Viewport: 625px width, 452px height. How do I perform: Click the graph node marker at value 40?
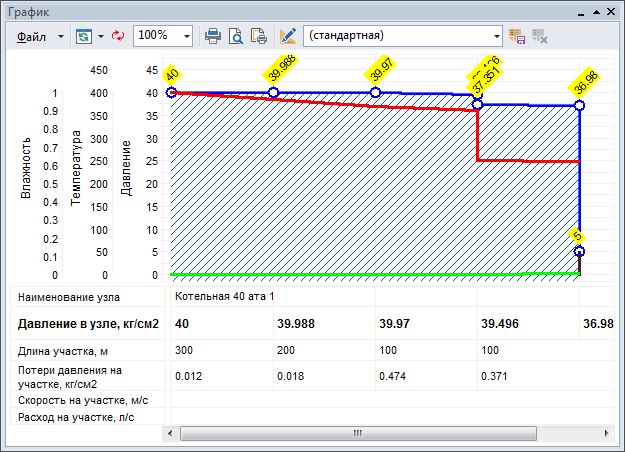171,92
